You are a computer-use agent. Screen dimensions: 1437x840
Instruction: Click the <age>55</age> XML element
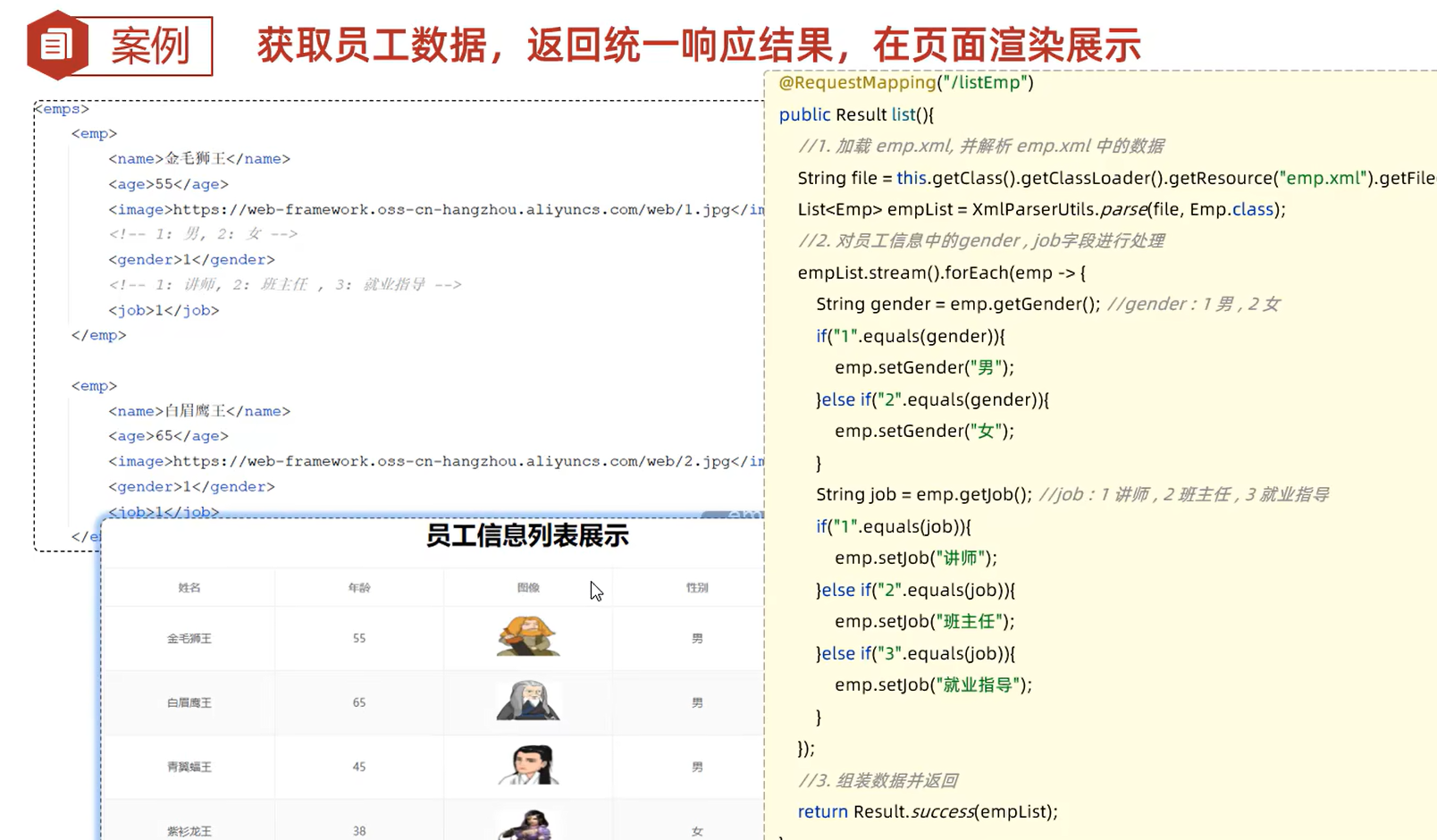[x=168, y=184]
